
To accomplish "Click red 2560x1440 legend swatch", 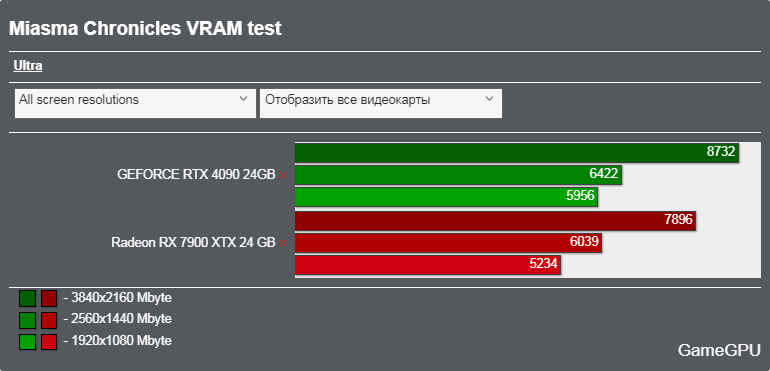I will [x=49, y=320].
